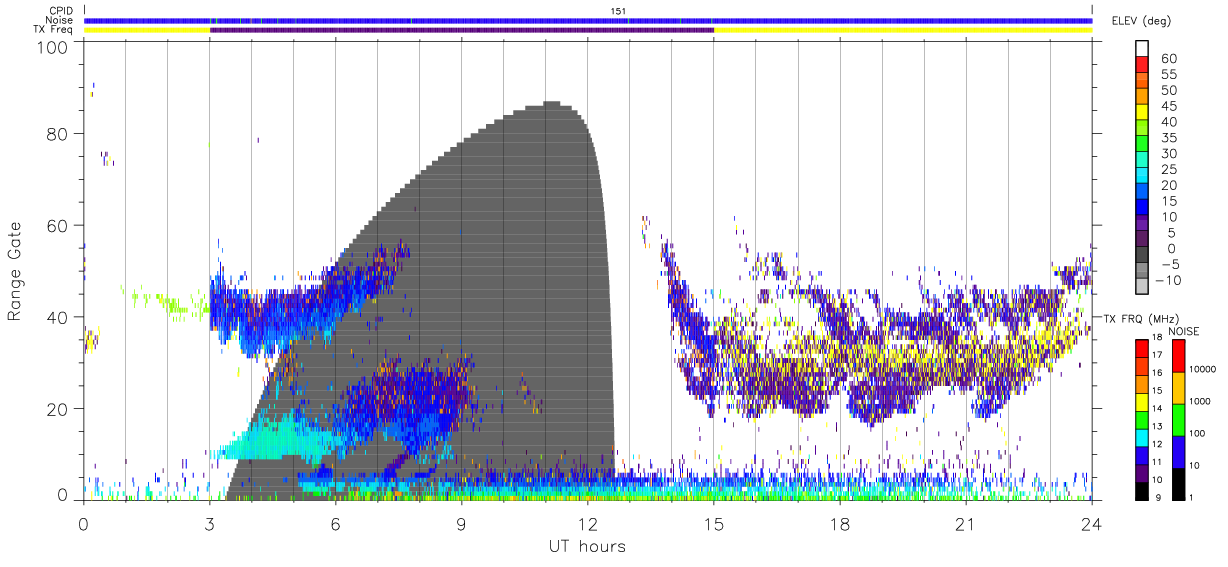The image size is (1228, 567).
Task: Click the blue Noise strip at the top
Action: click(x=588, y=20)
